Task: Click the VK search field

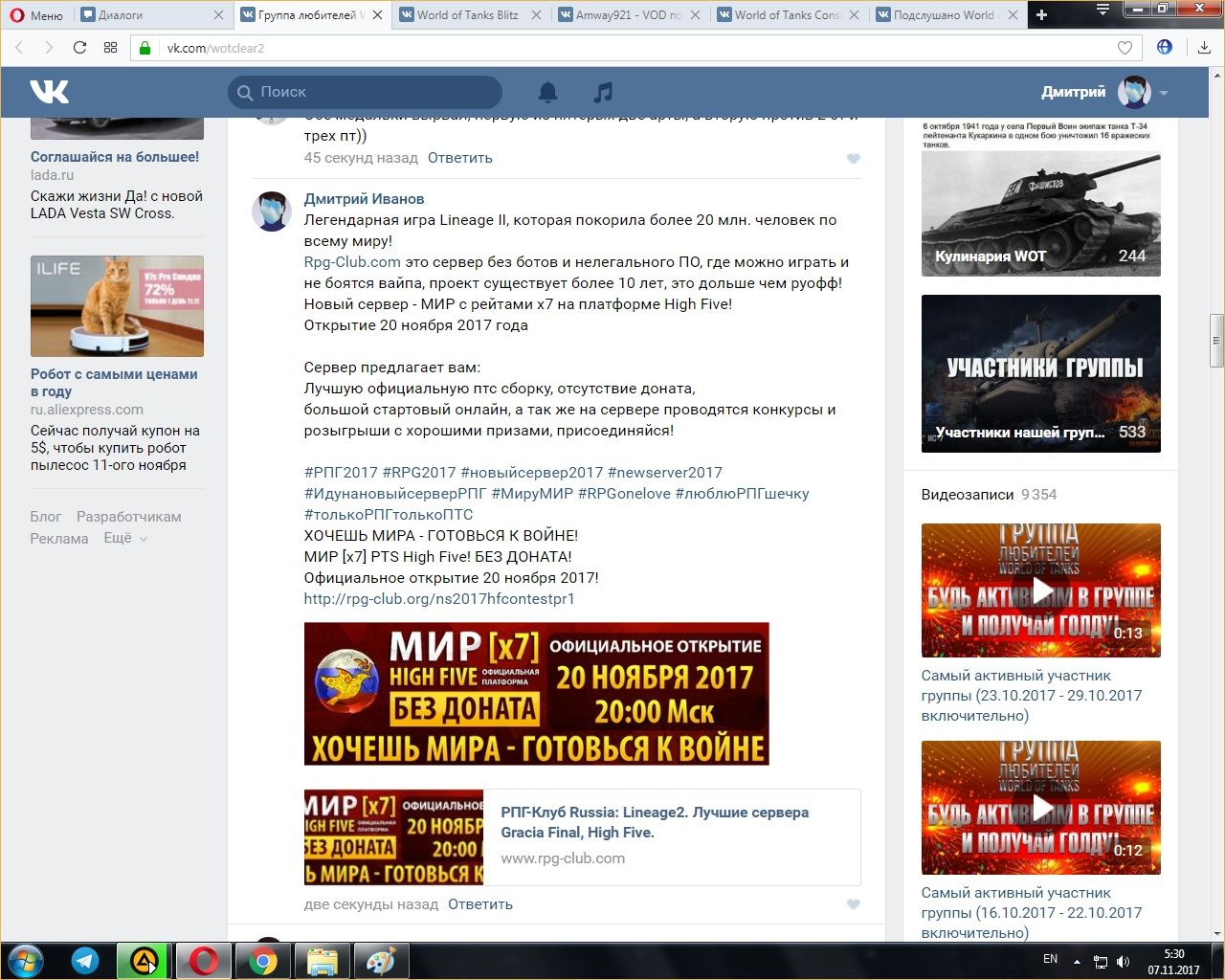Action: click(365, 92)
